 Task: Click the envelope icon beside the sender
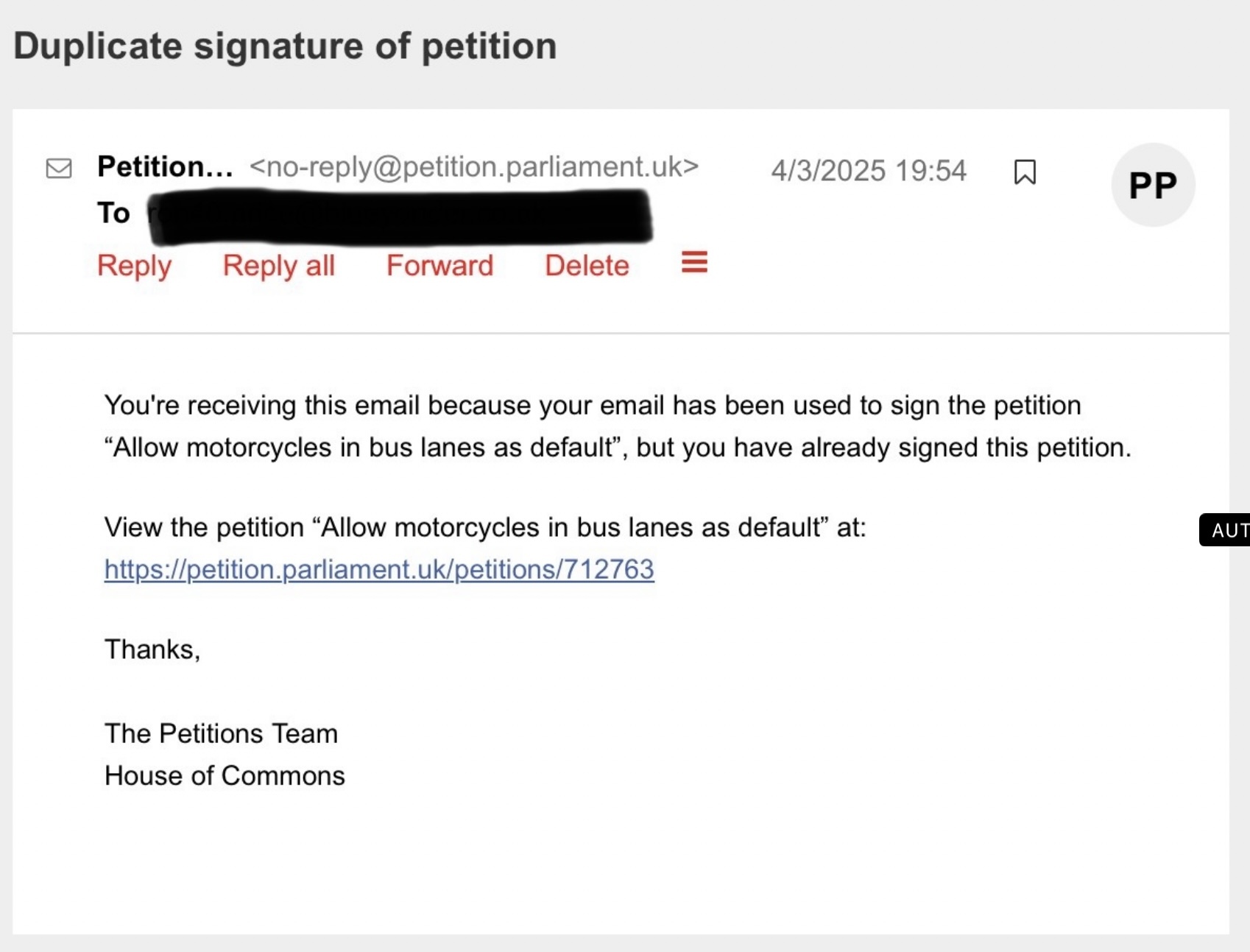[x=59, y=169]
